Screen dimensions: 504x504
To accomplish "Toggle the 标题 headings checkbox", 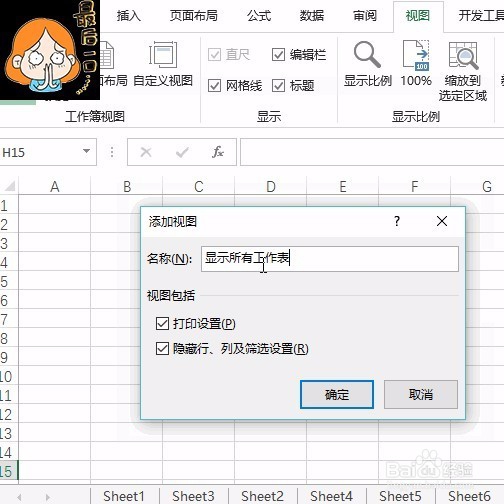I will tap(278, 86).
